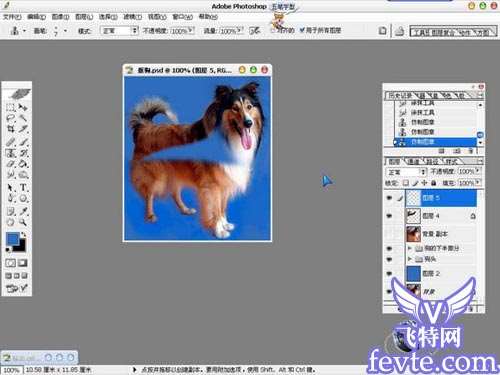Select the Rectangular Marquee tool

pyautogui.click(x=11, y=107)
